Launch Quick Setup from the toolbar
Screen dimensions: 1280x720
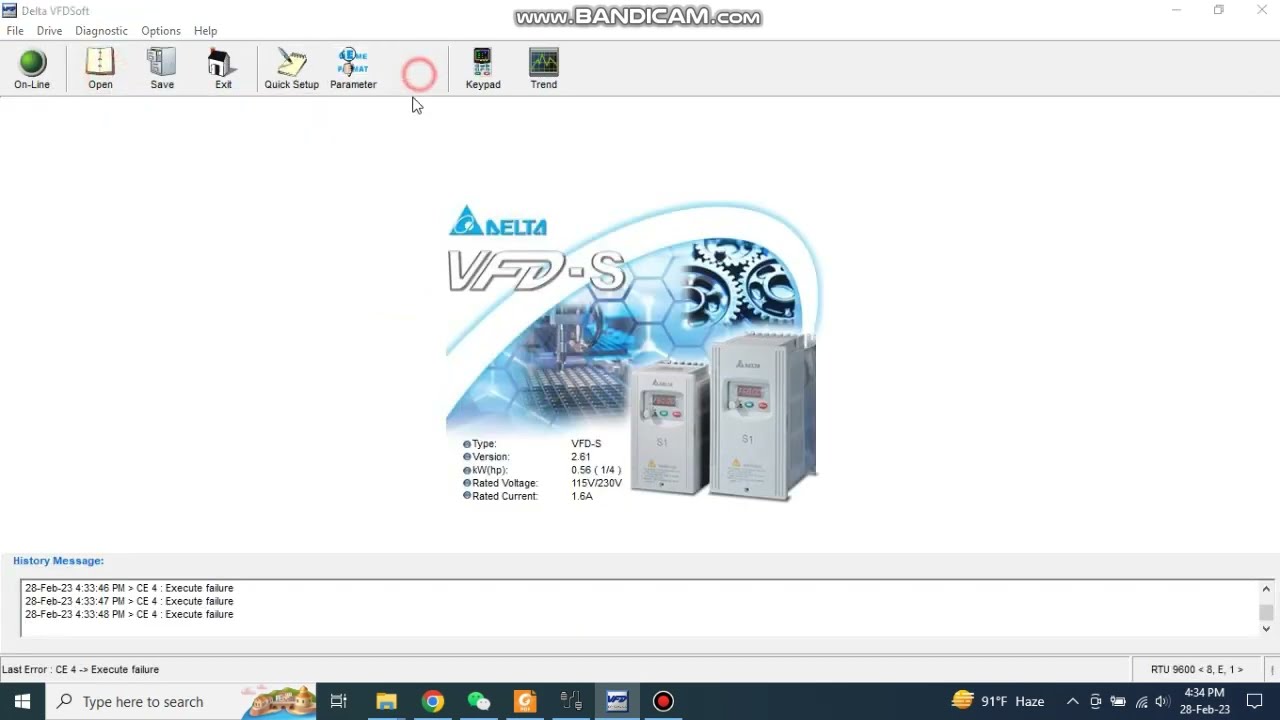pyautogui.click(x=291, y=69)
